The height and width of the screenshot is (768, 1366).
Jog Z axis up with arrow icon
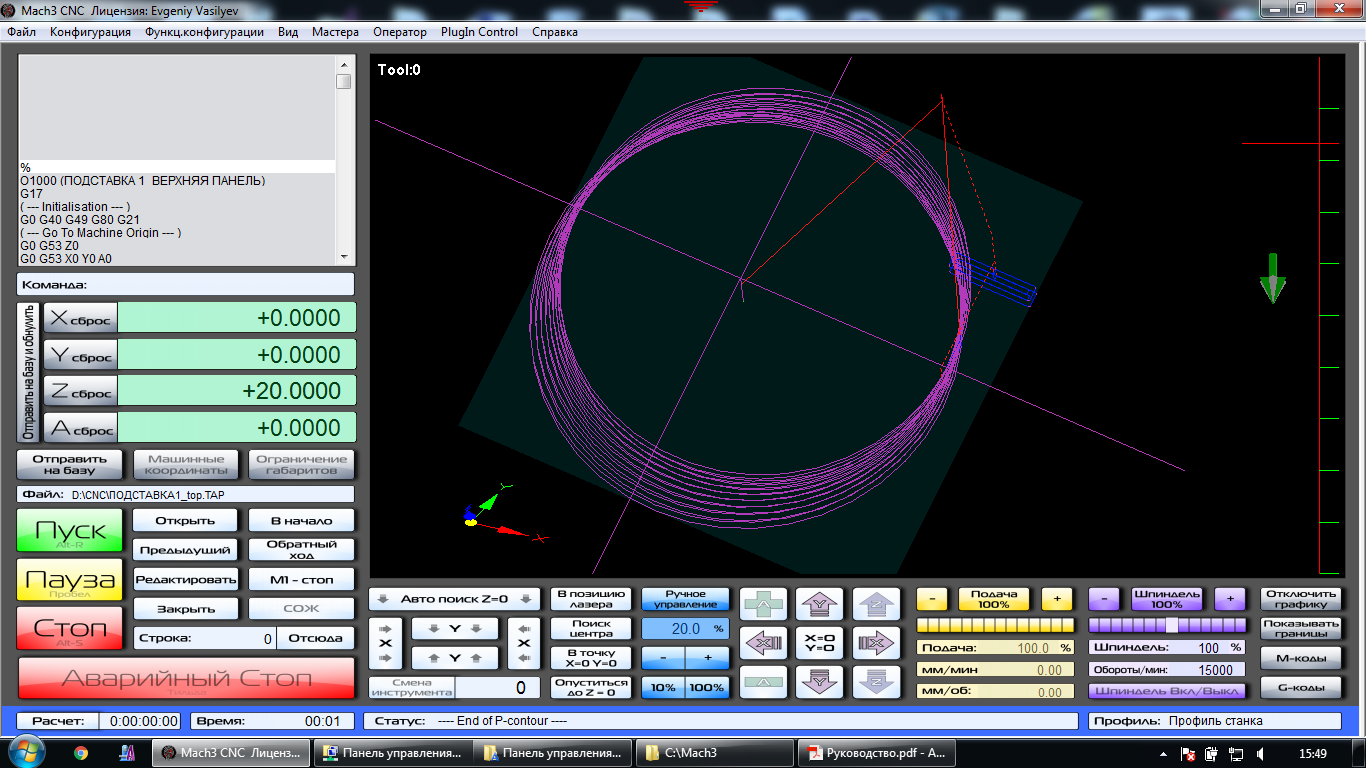[x=876, y=603]
